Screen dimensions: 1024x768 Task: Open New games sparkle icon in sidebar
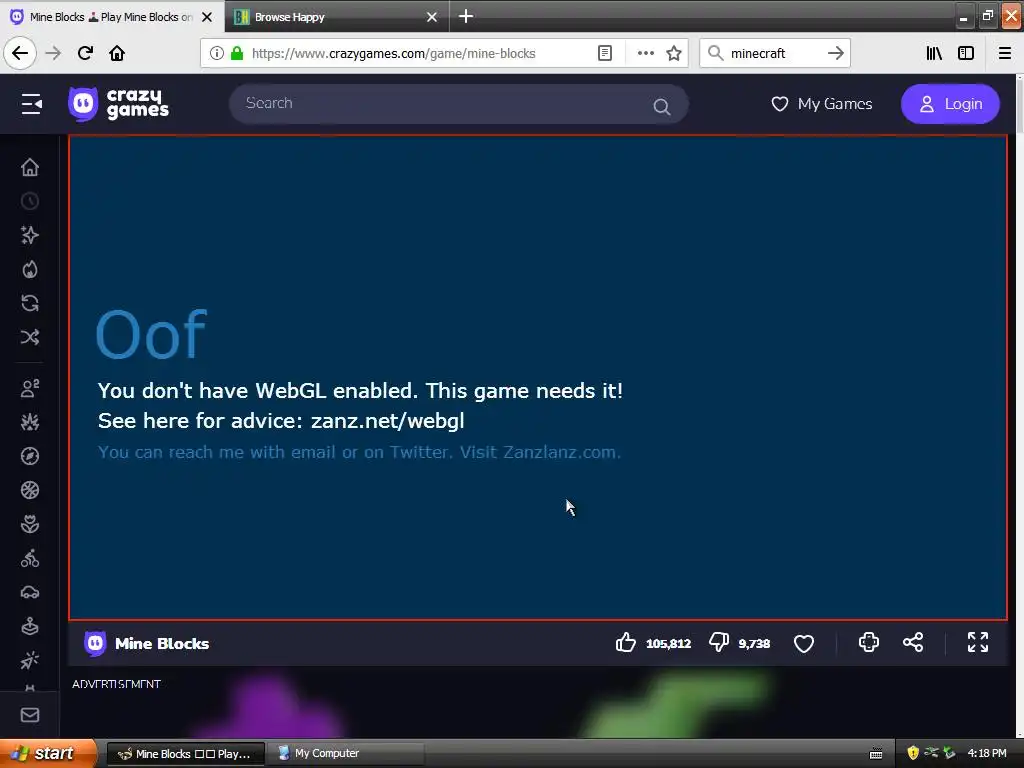(x=30, y=235)
